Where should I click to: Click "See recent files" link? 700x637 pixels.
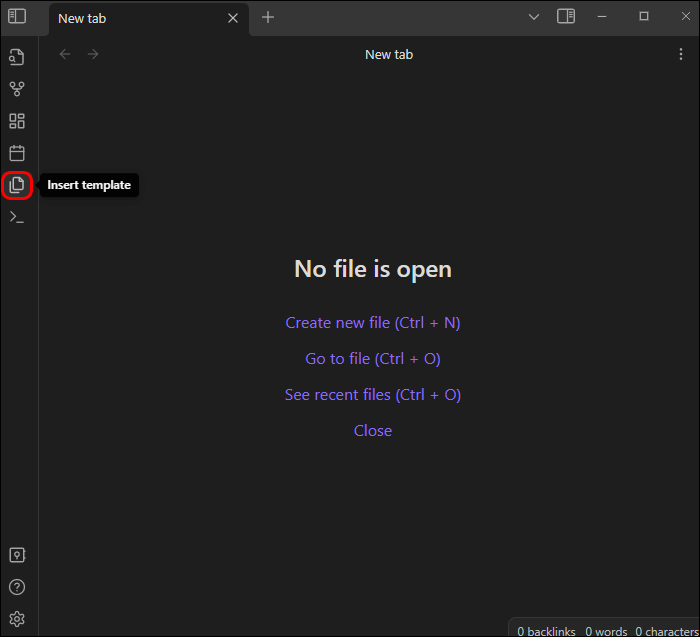click(372, 395)
